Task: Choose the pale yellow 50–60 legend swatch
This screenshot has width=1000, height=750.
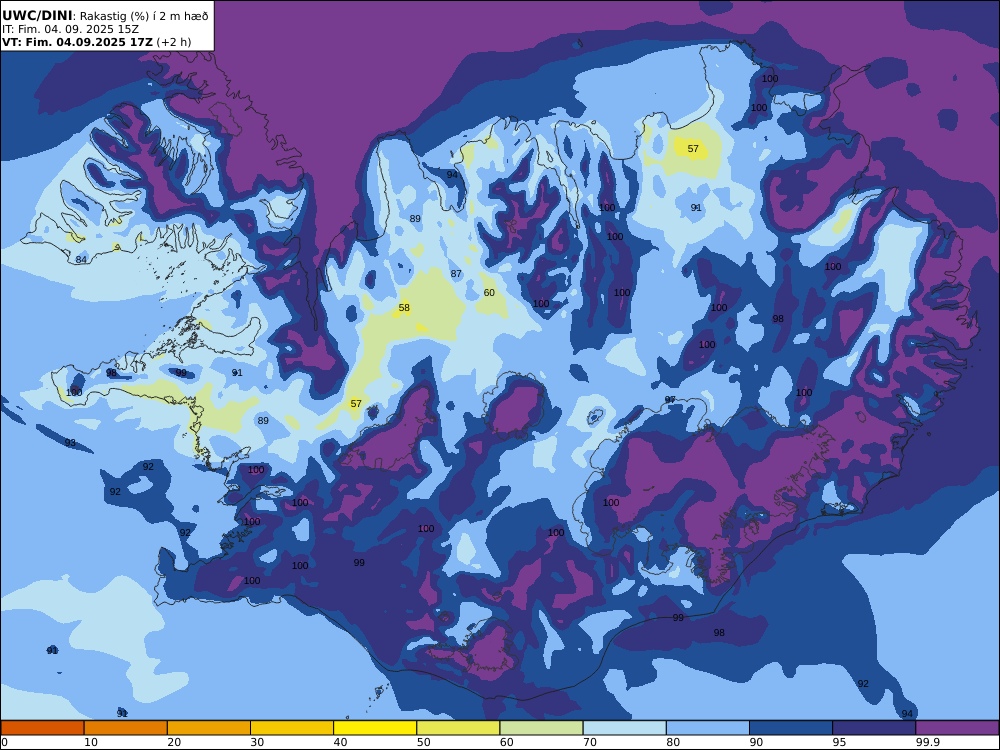Action: pos(458,728)
